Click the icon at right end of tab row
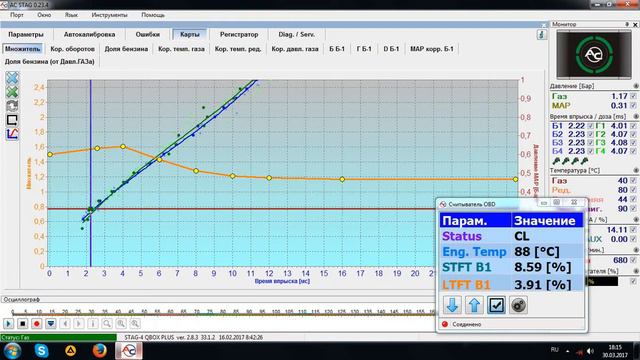 [542, 35]
